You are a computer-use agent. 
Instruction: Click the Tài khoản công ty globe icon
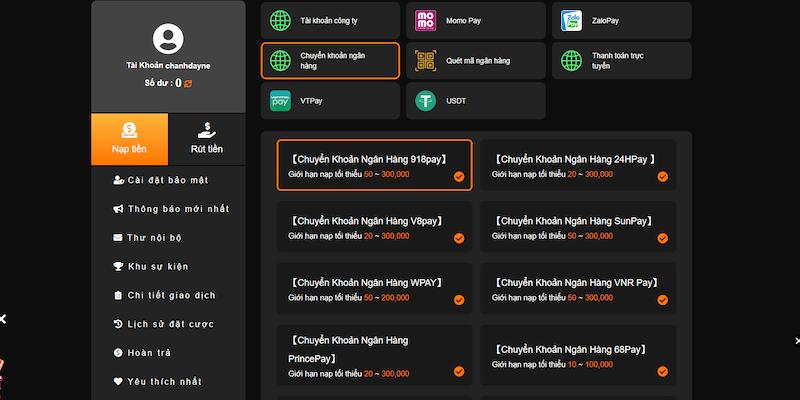click(x=280, y=20)
